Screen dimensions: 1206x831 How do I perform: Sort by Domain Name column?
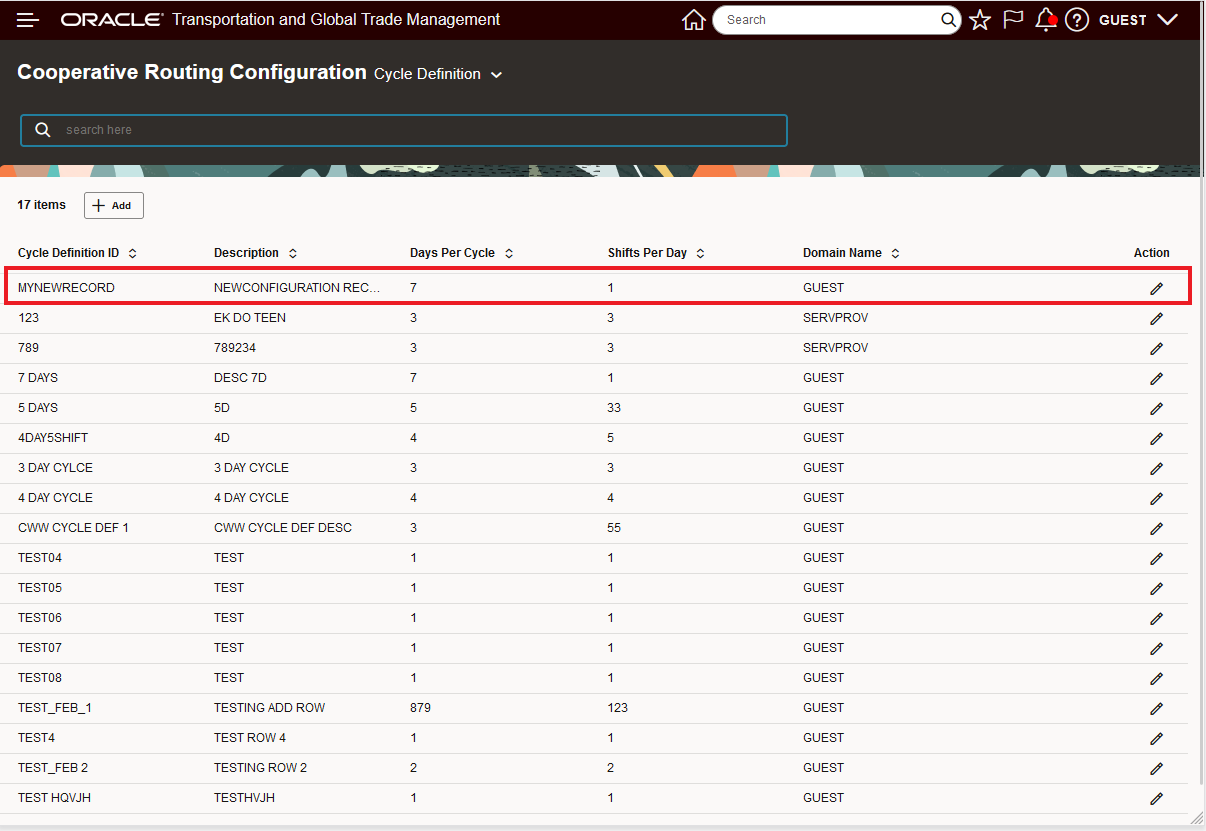[895, 254]
